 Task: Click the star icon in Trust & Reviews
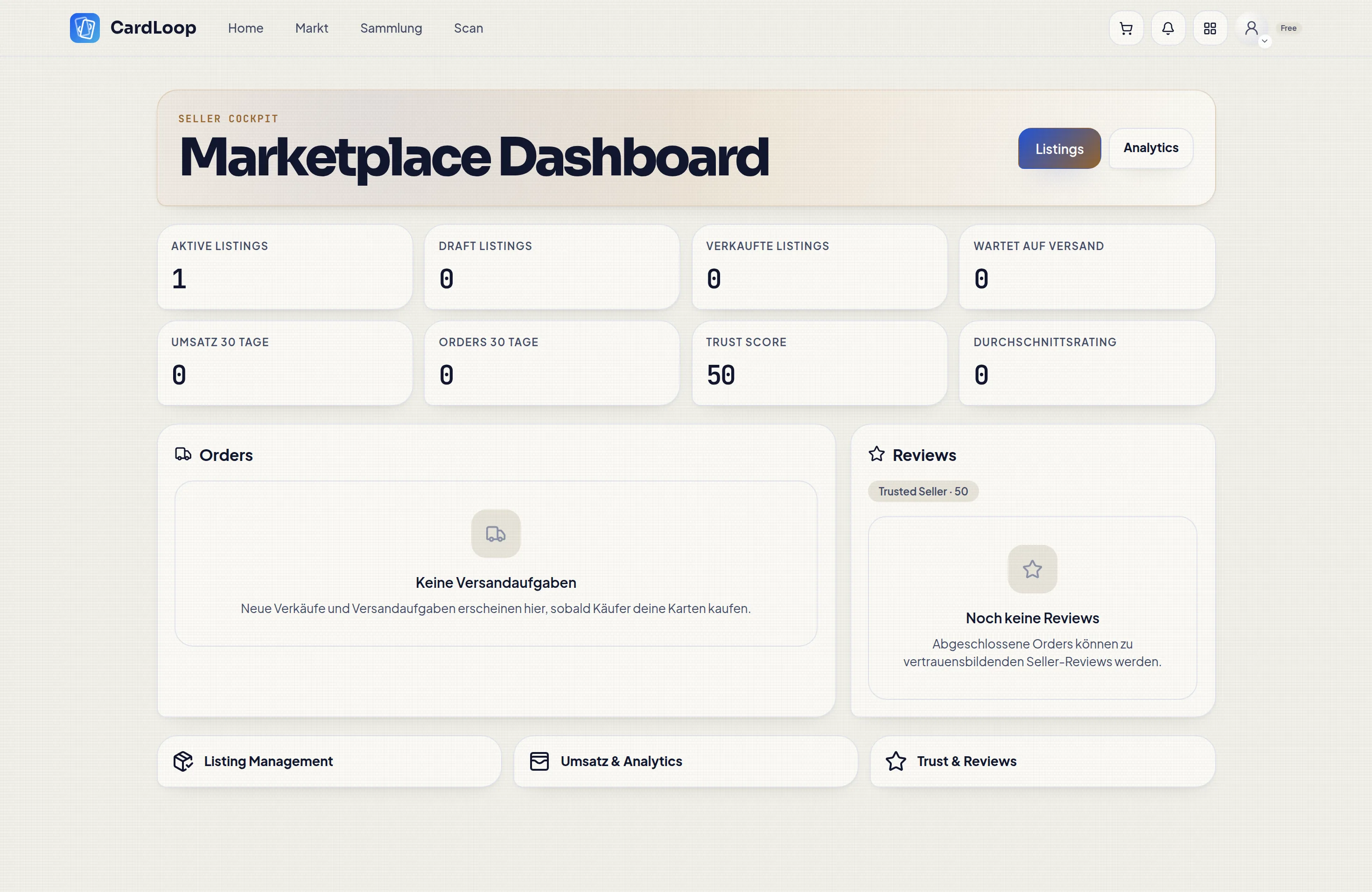(896, 761)
